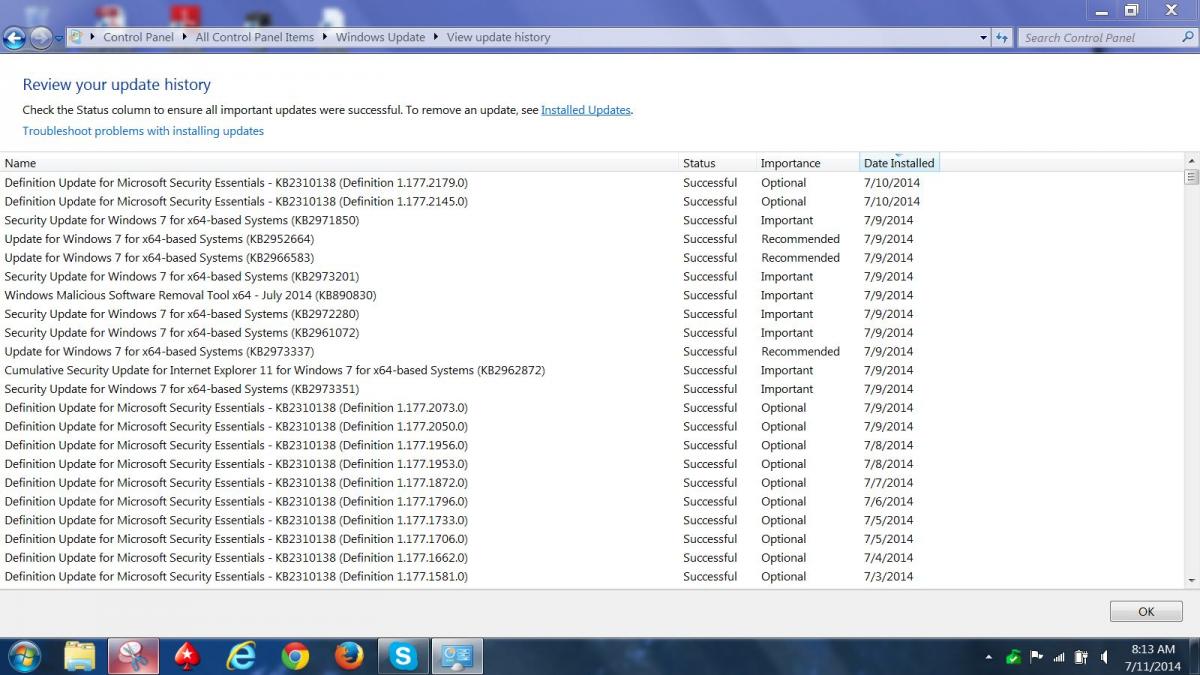Select the Internet Explorer 11 KB2962872 row

592,370
